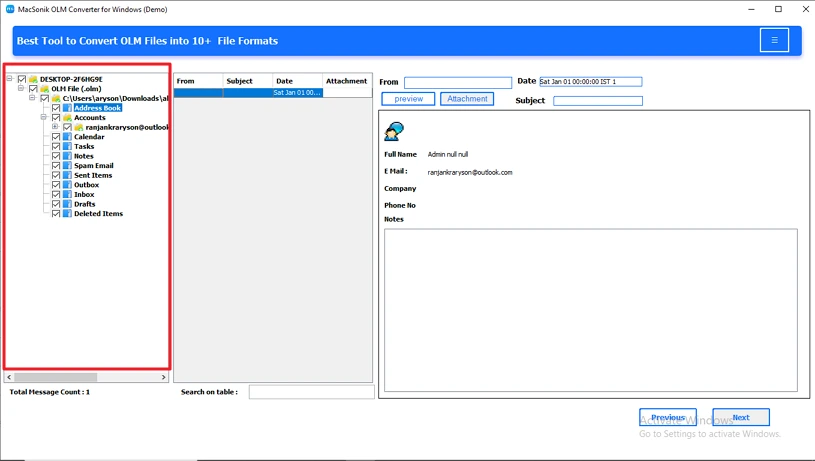The height and width of the screenshot is (461, 815).
Task: Select the Sat Jan 01 message row
Action: 273,93
